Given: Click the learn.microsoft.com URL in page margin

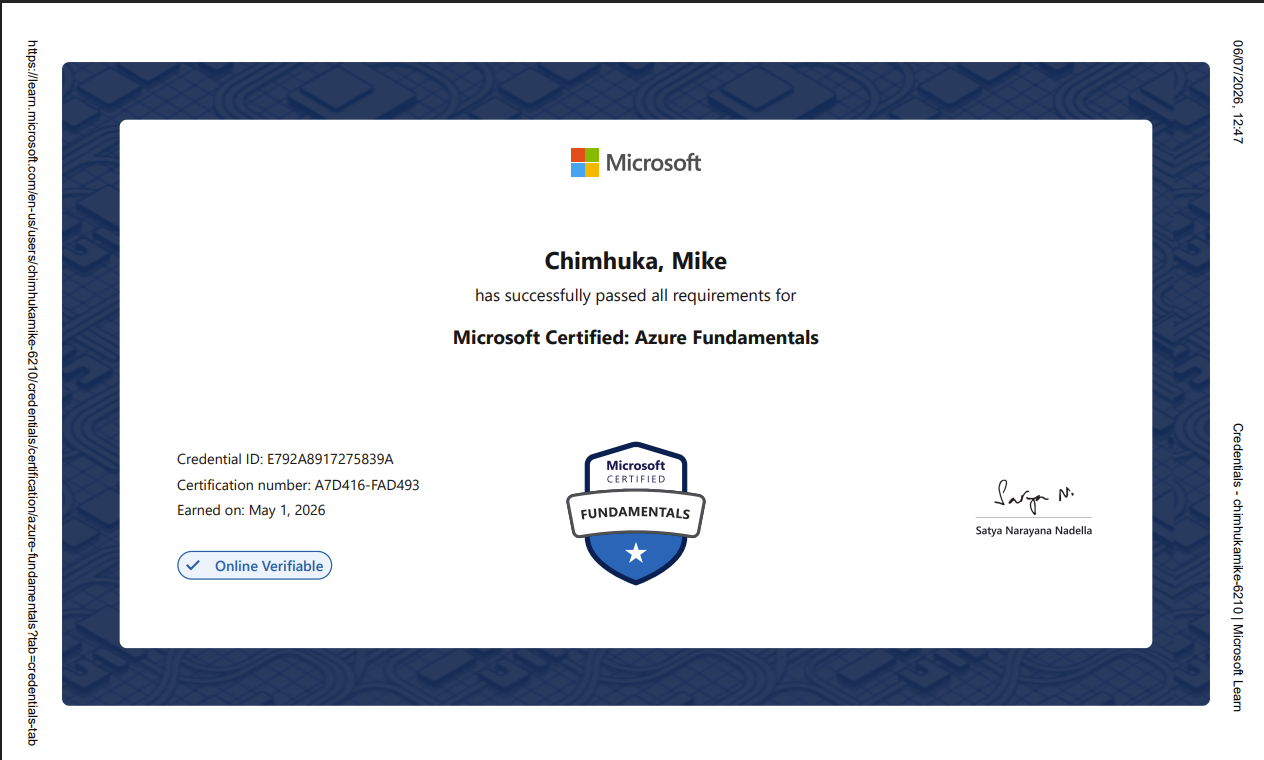Looking at the screenshot, I should (x=32, y=394).
